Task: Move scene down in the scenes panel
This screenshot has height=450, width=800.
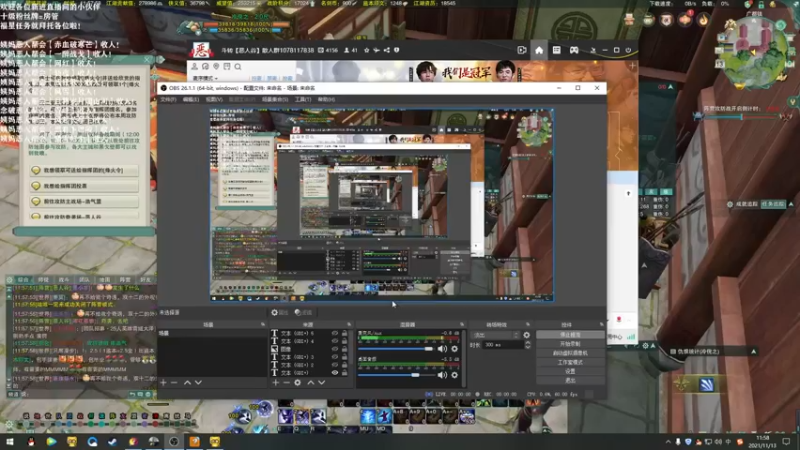Action: tap(198, 383)
